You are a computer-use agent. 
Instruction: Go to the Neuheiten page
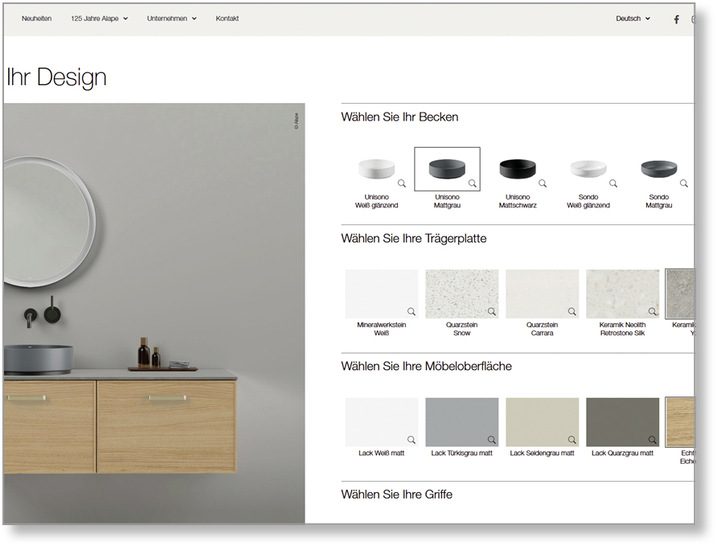(37, 18)
